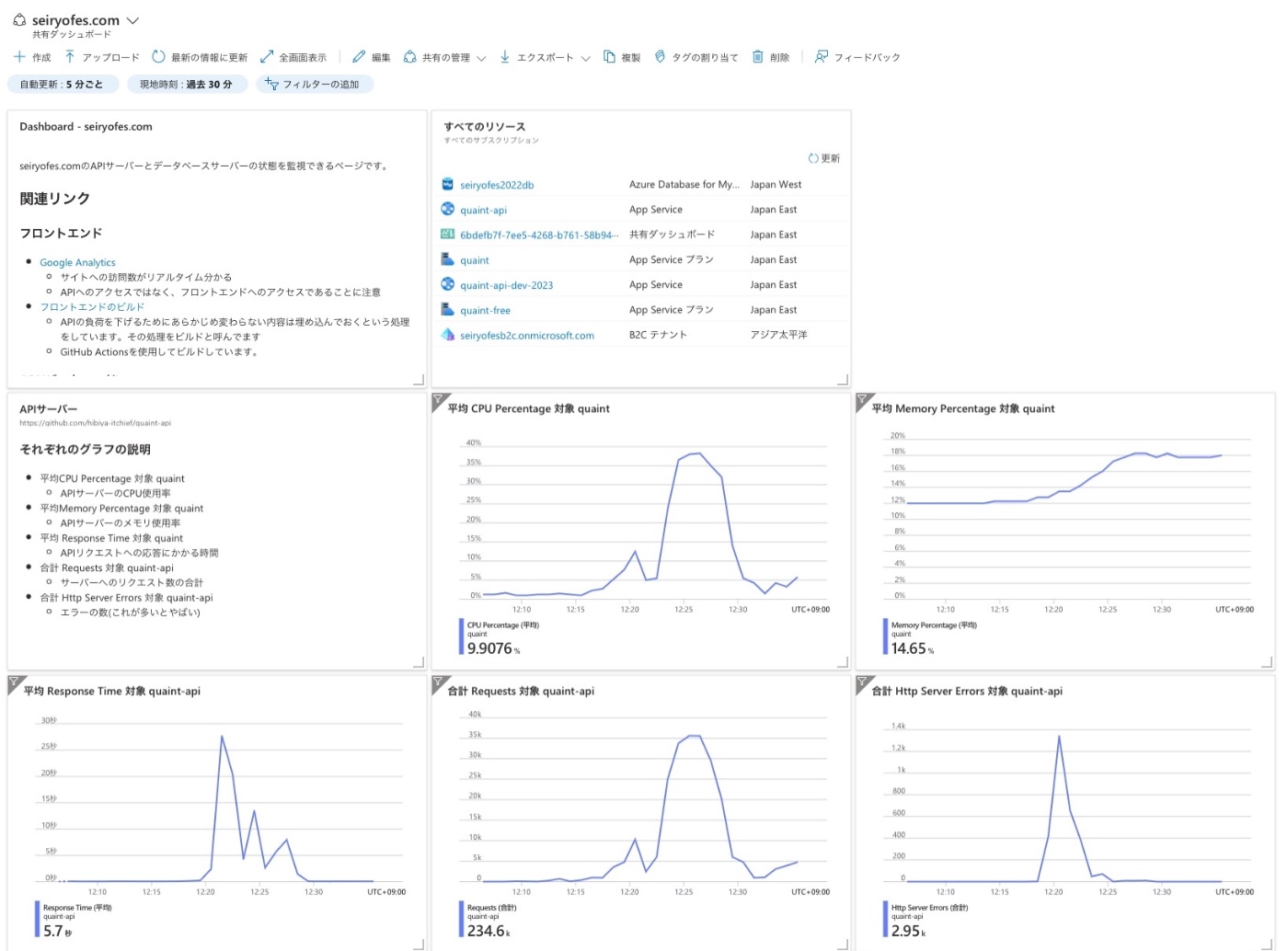This screenshot has width=1288, height=951.
Task: Click resize corner handle of Dashboard markdown tile
Action: pos(418,379)
